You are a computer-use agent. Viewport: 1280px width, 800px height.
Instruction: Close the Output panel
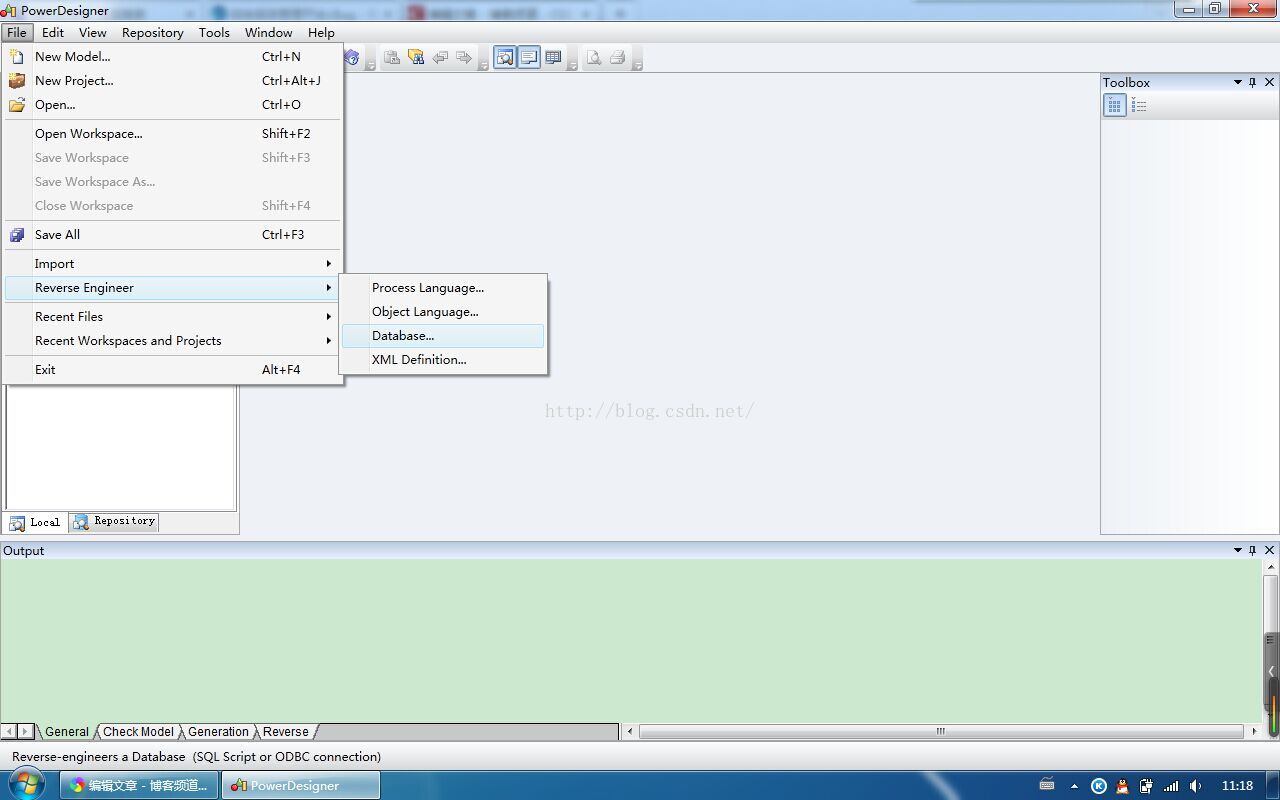pyautogui.click(x=1270, y=550)
